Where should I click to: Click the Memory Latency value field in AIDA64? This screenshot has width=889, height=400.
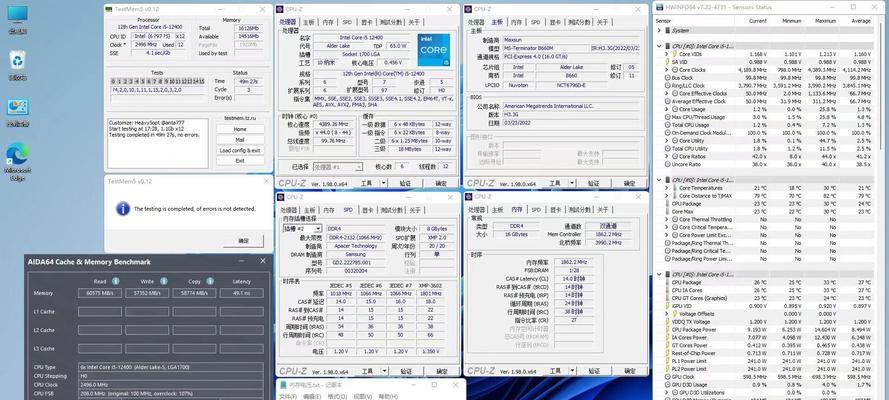[x=242, y=293]
